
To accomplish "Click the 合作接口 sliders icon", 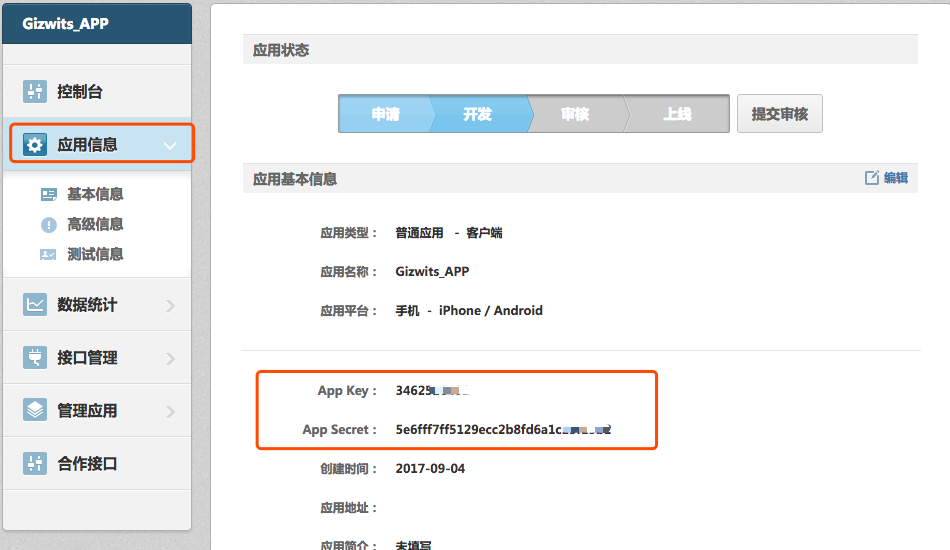I will coord(35,464).
